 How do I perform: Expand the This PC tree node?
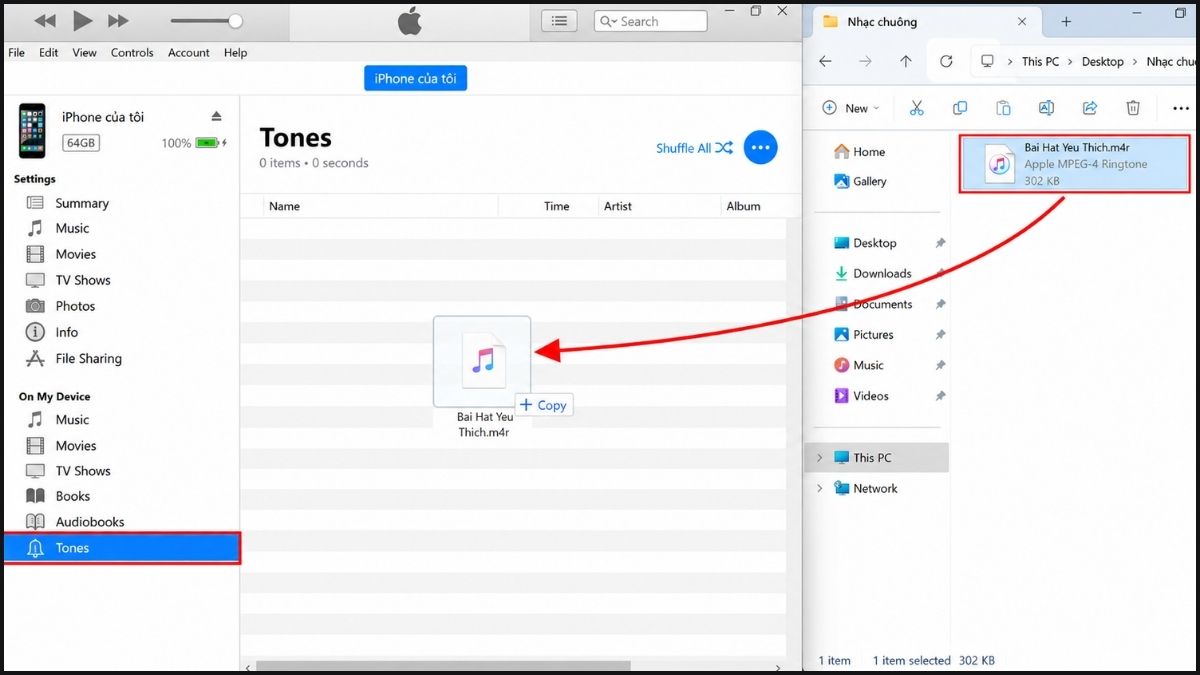coord(820,458)
